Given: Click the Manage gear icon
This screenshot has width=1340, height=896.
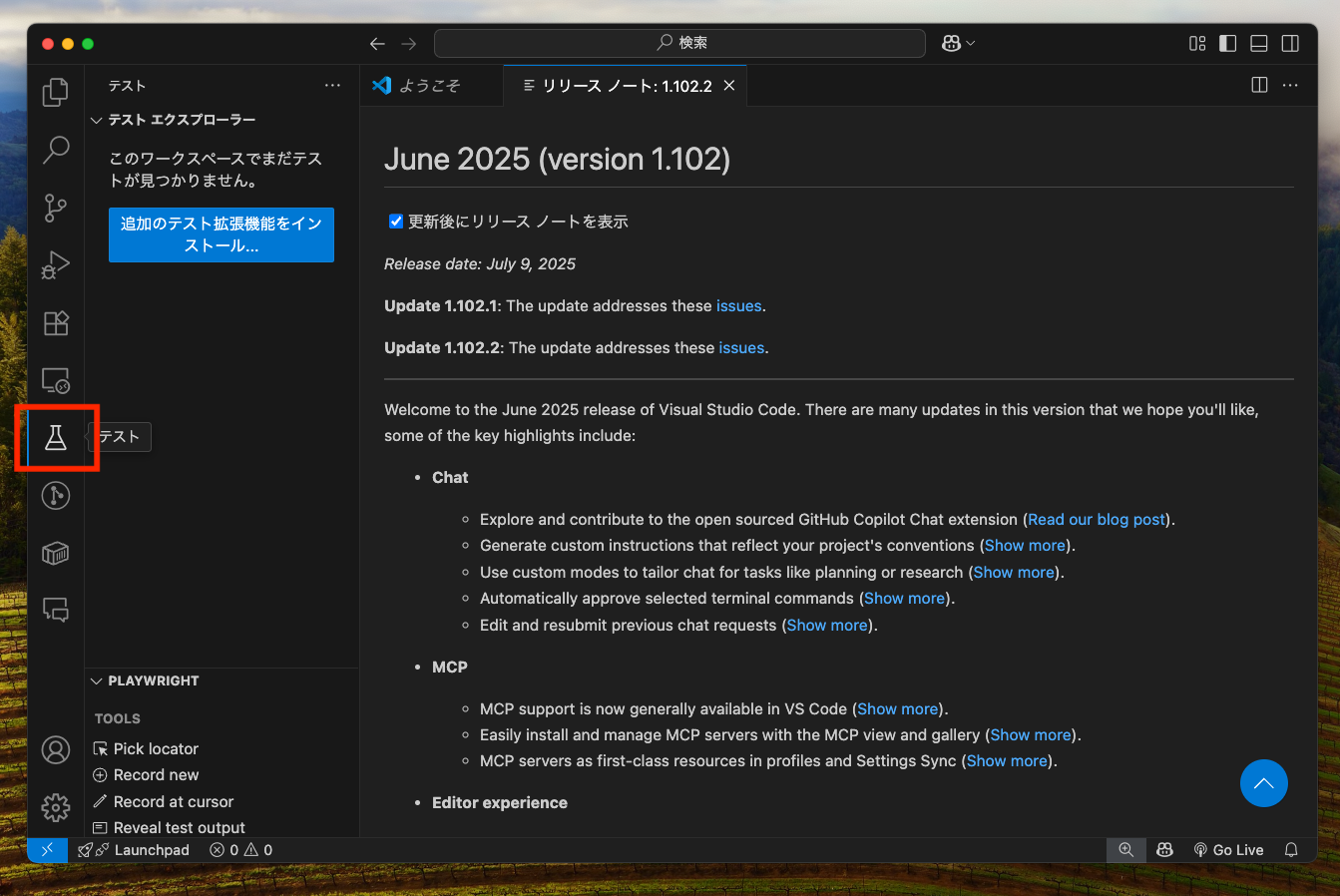Looking at the screenshot, I should tap(56, 807).
